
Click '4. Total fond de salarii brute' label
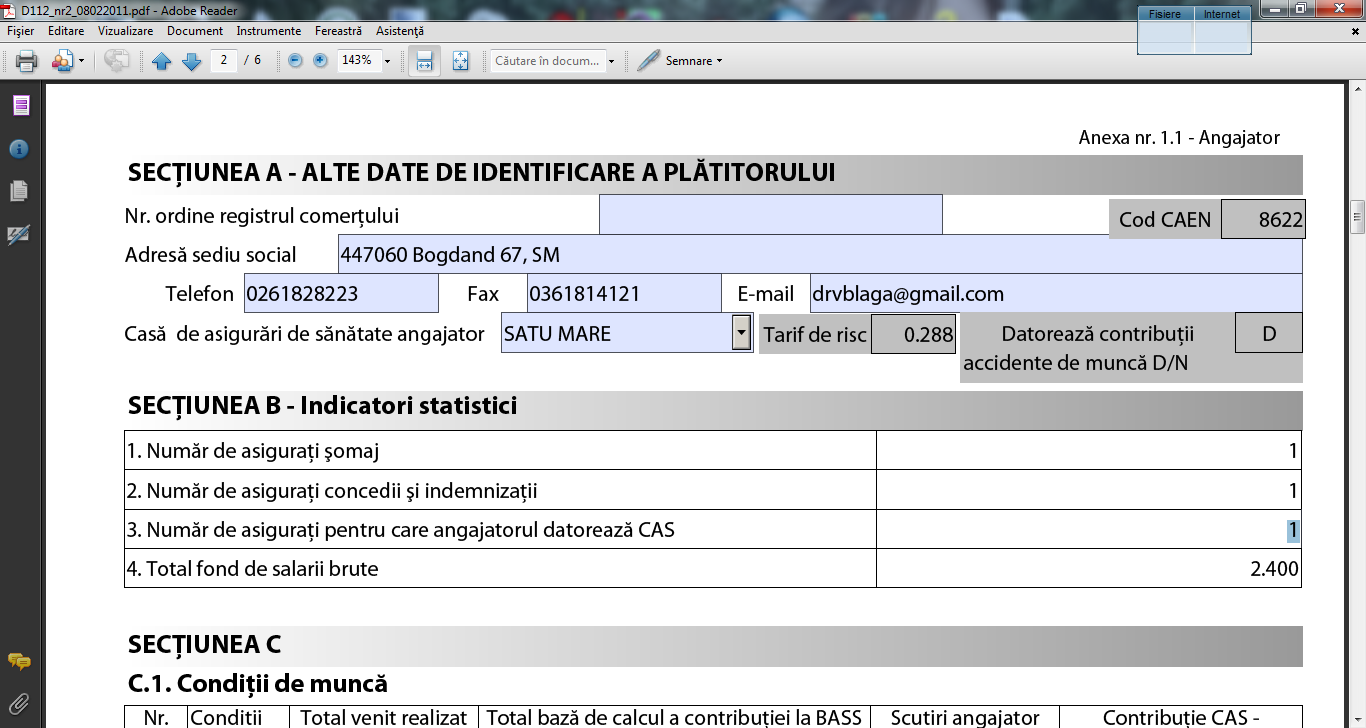point(253,569)
